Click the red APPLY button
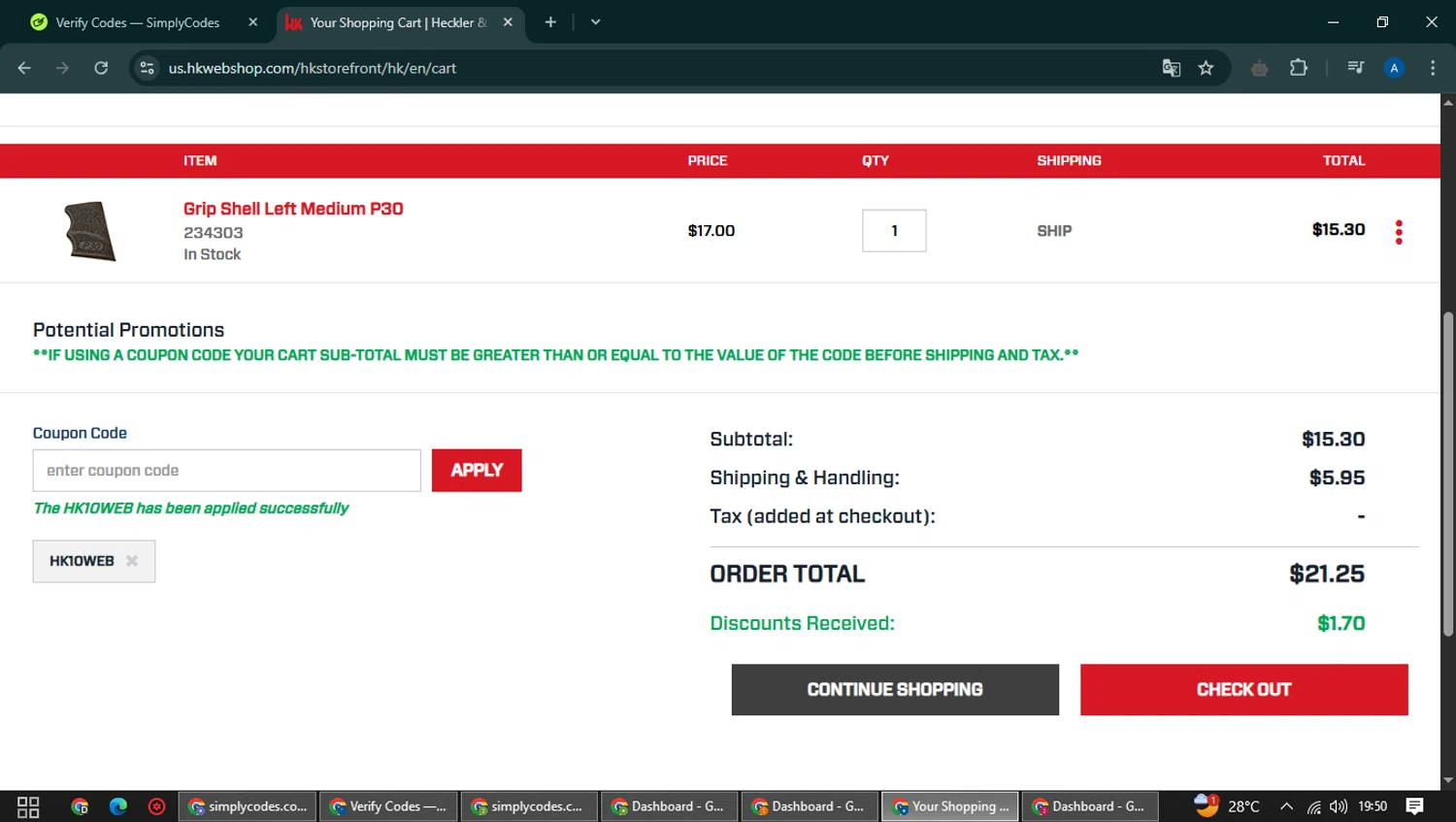The height and width of the screenshot is (822, 1456). [477, 470]
